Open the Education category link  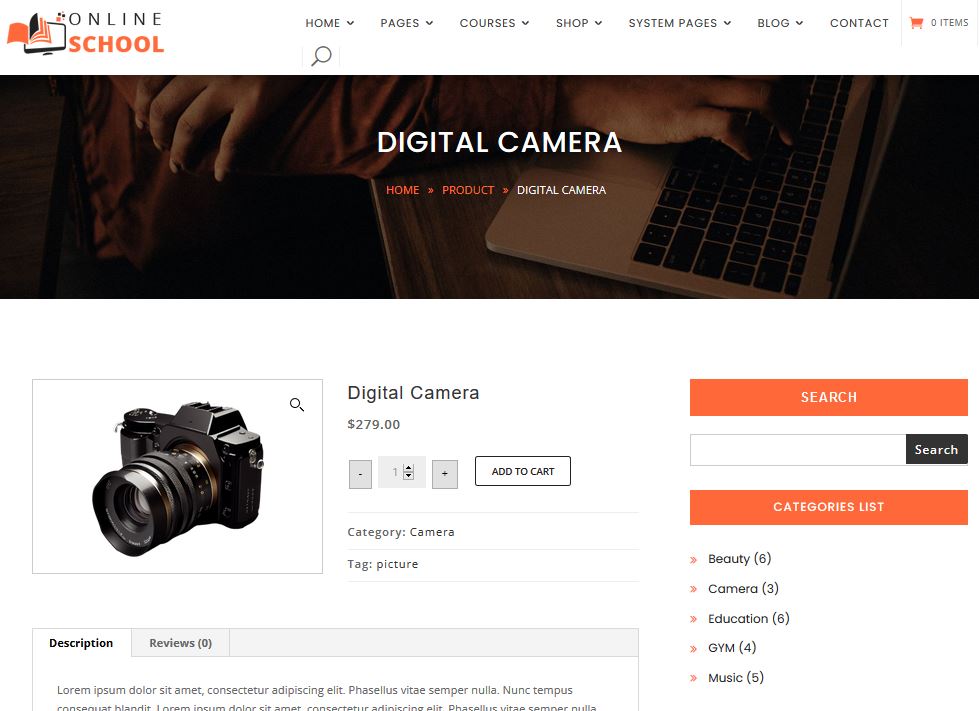pos(749,619)
